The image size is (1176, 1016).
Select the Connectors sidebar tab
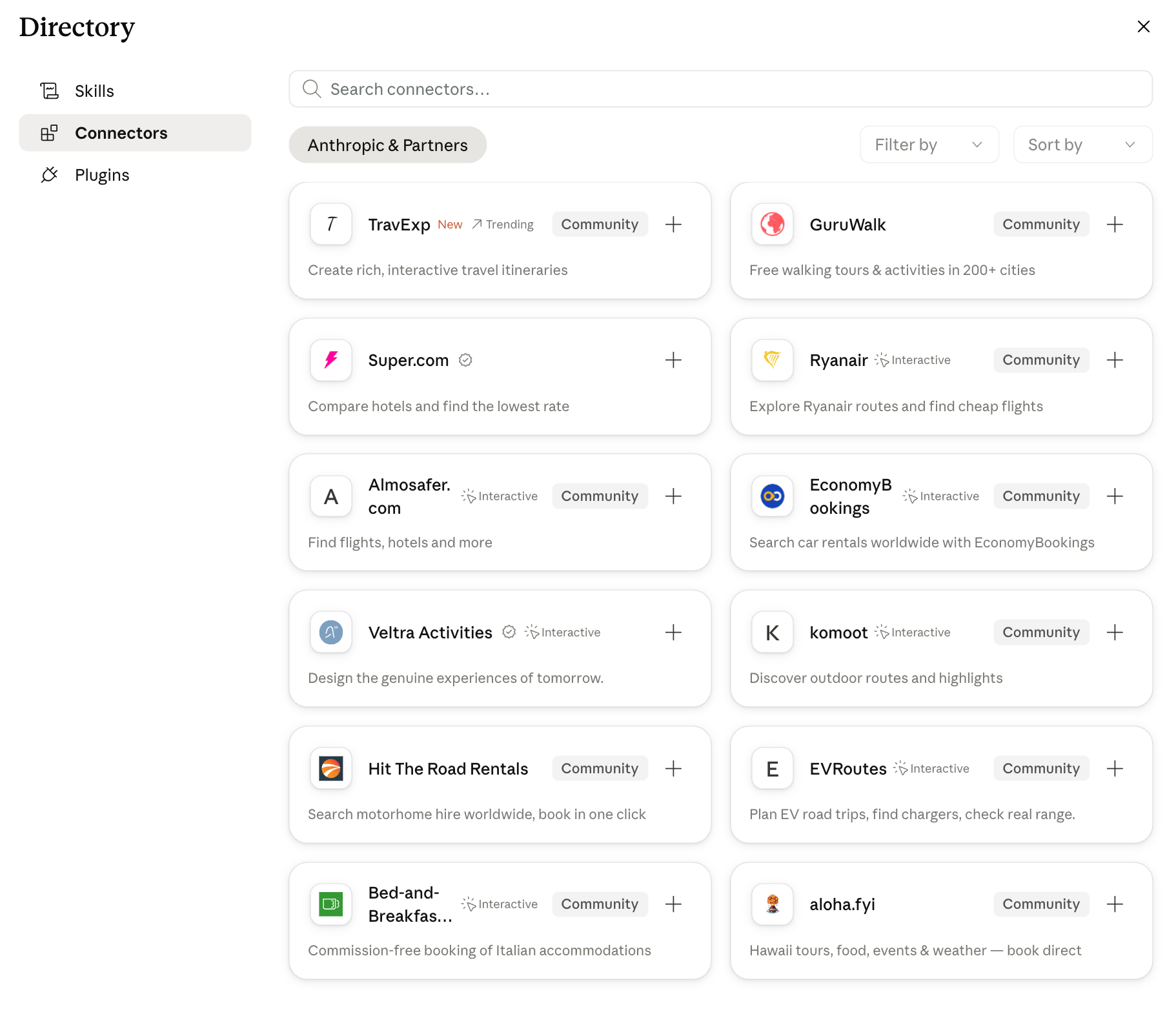coord(135,133)
